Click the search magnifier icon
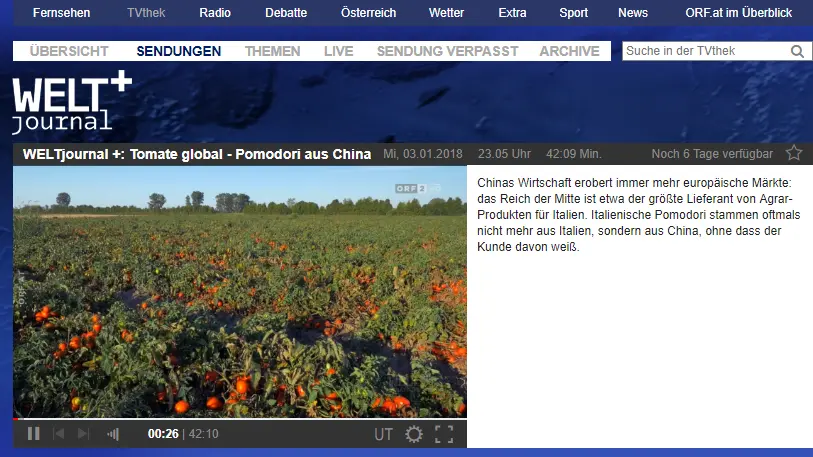 coord(797,52)
